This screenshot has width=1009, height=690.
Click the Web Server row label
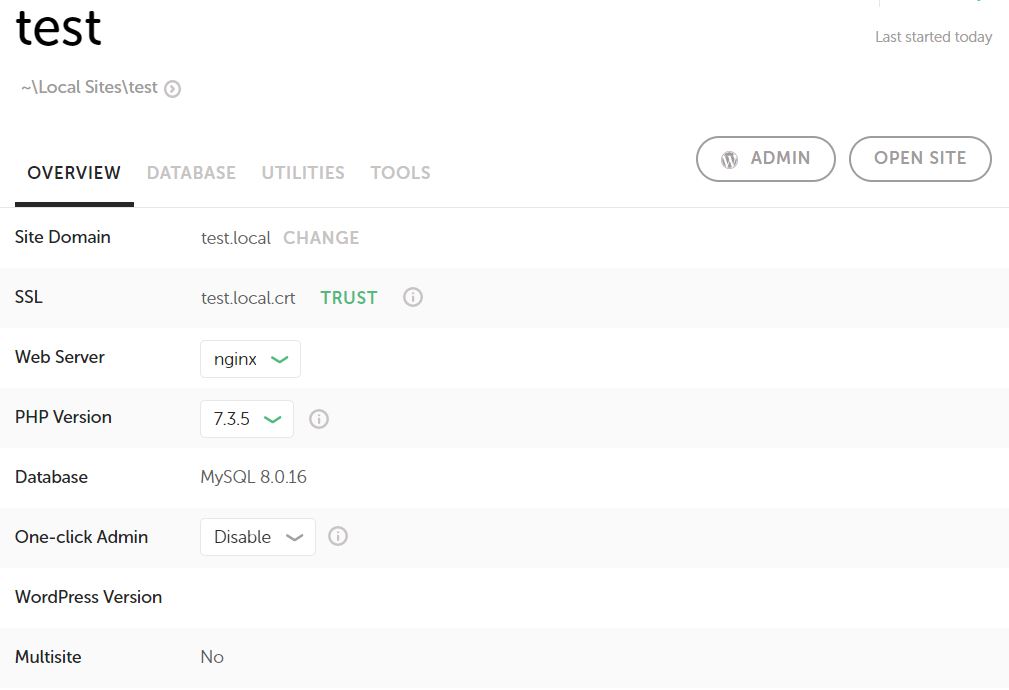click(59, 357)
